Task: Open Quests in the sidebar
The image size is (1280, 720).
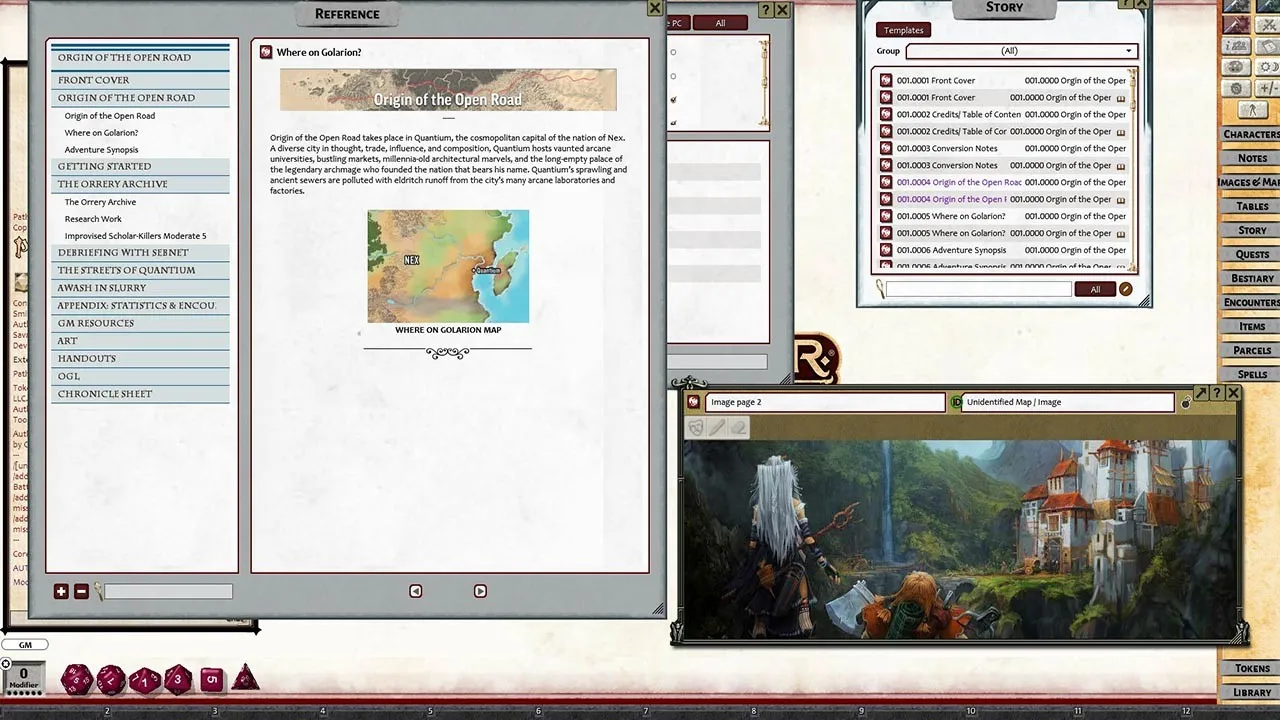Action: [x=1251, y=254]
